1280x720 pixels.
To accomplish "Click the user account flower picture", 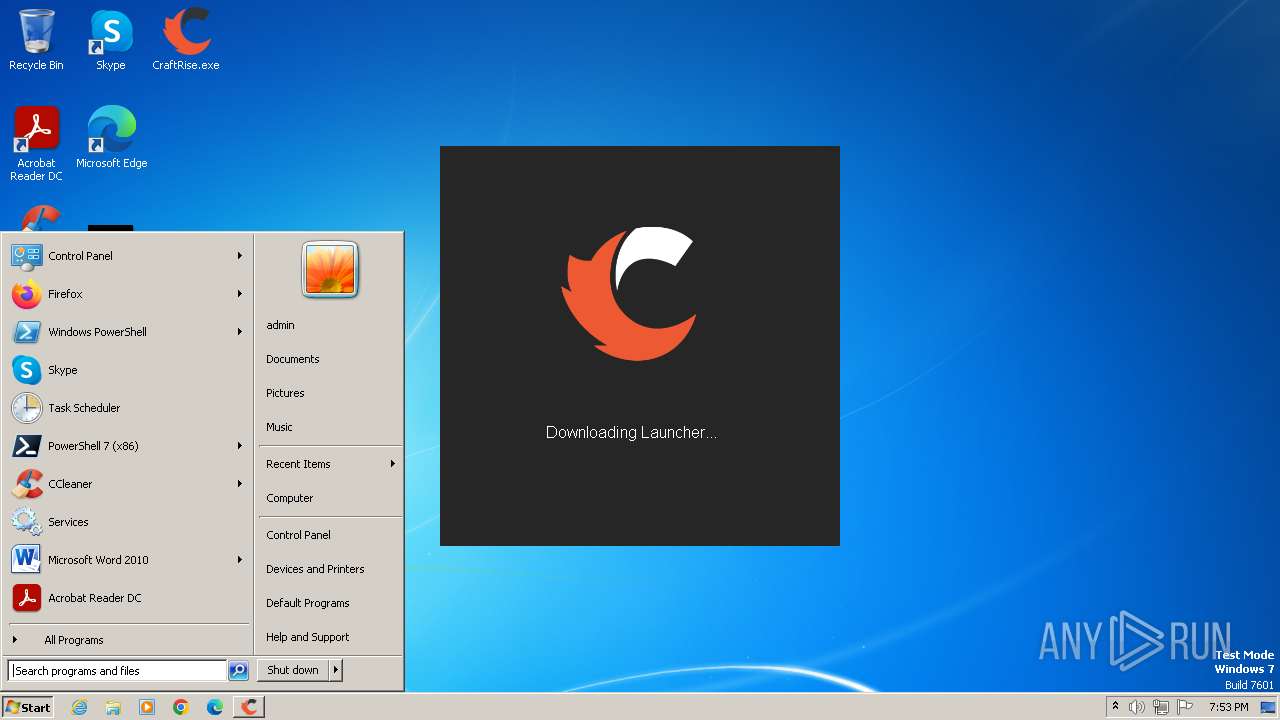I will 330,270.
